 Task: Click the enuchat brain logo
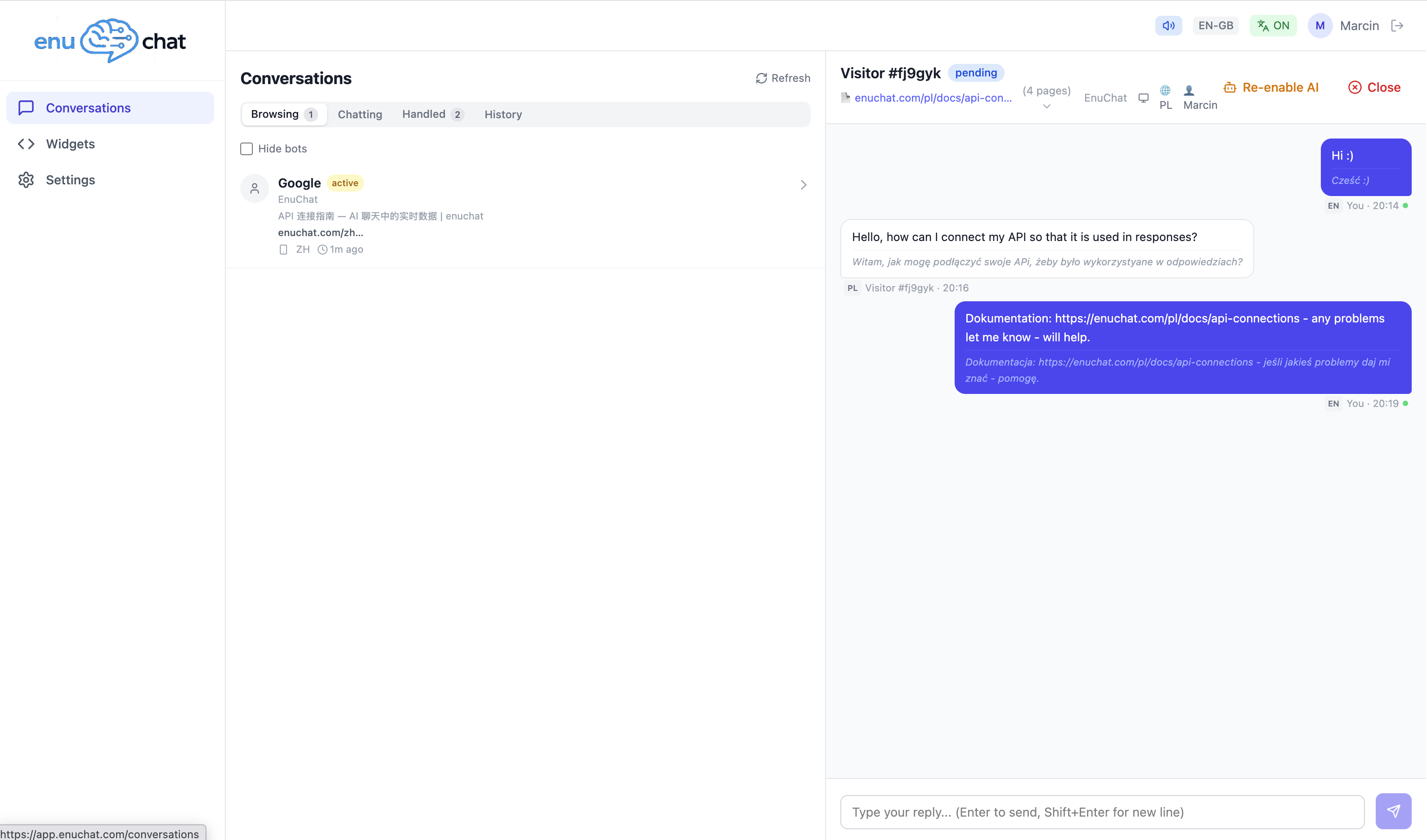click(109, 40)
